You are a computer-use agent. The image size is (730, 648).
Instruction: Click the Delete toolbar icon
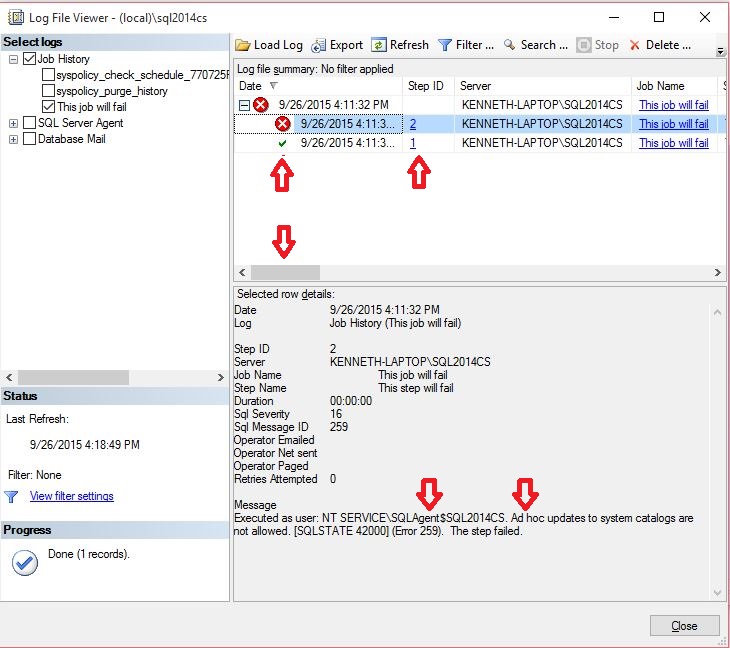click(x=635, y=45)
